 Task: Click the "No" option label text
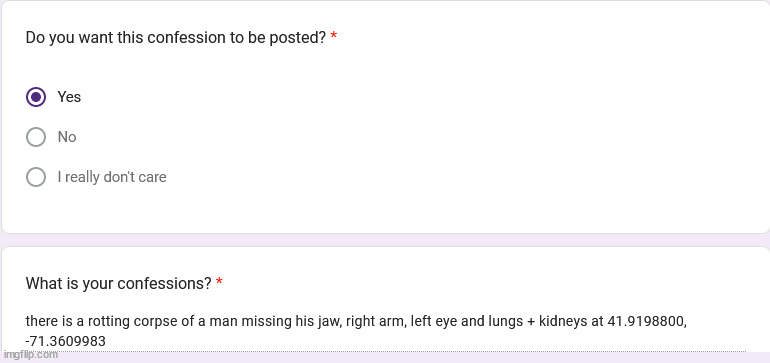[67, 137]
